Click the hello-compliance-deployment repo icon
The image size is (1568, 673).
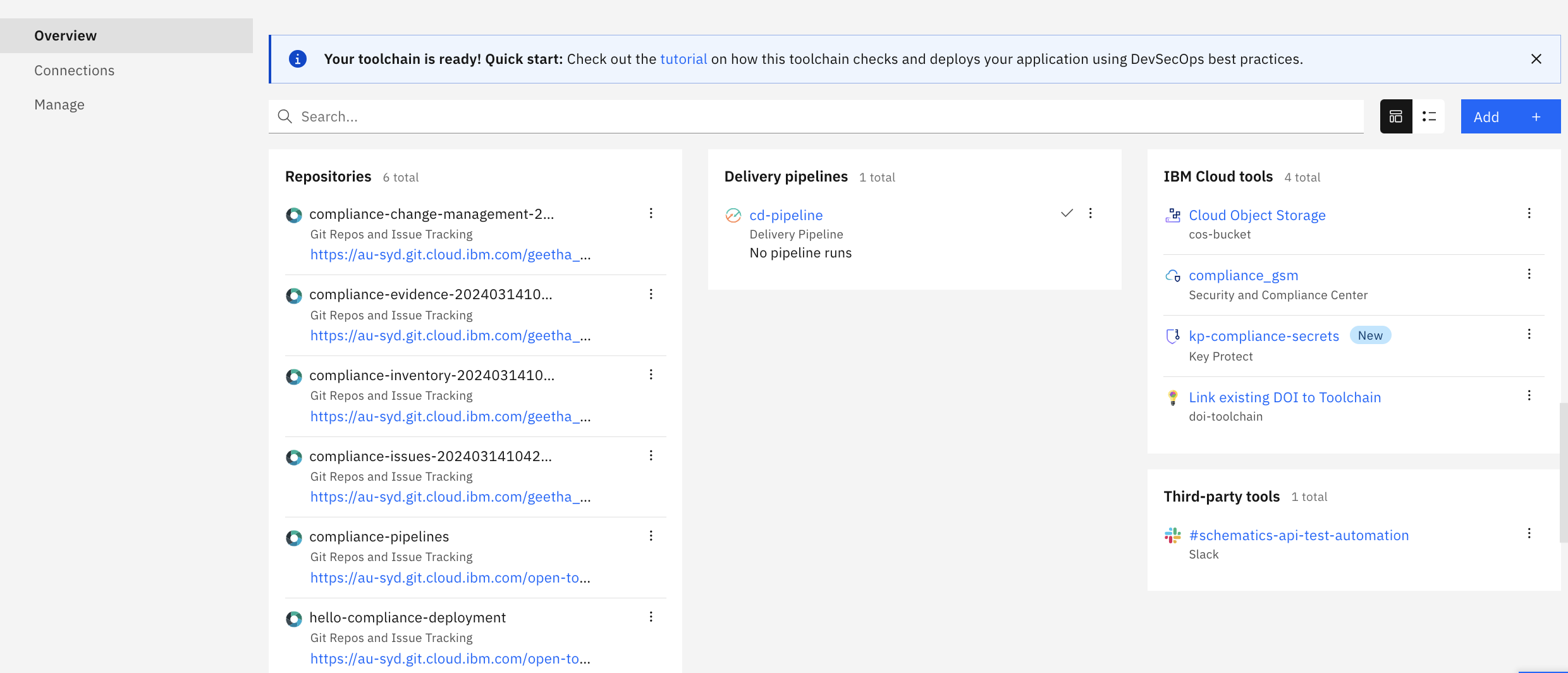(294, 619)
